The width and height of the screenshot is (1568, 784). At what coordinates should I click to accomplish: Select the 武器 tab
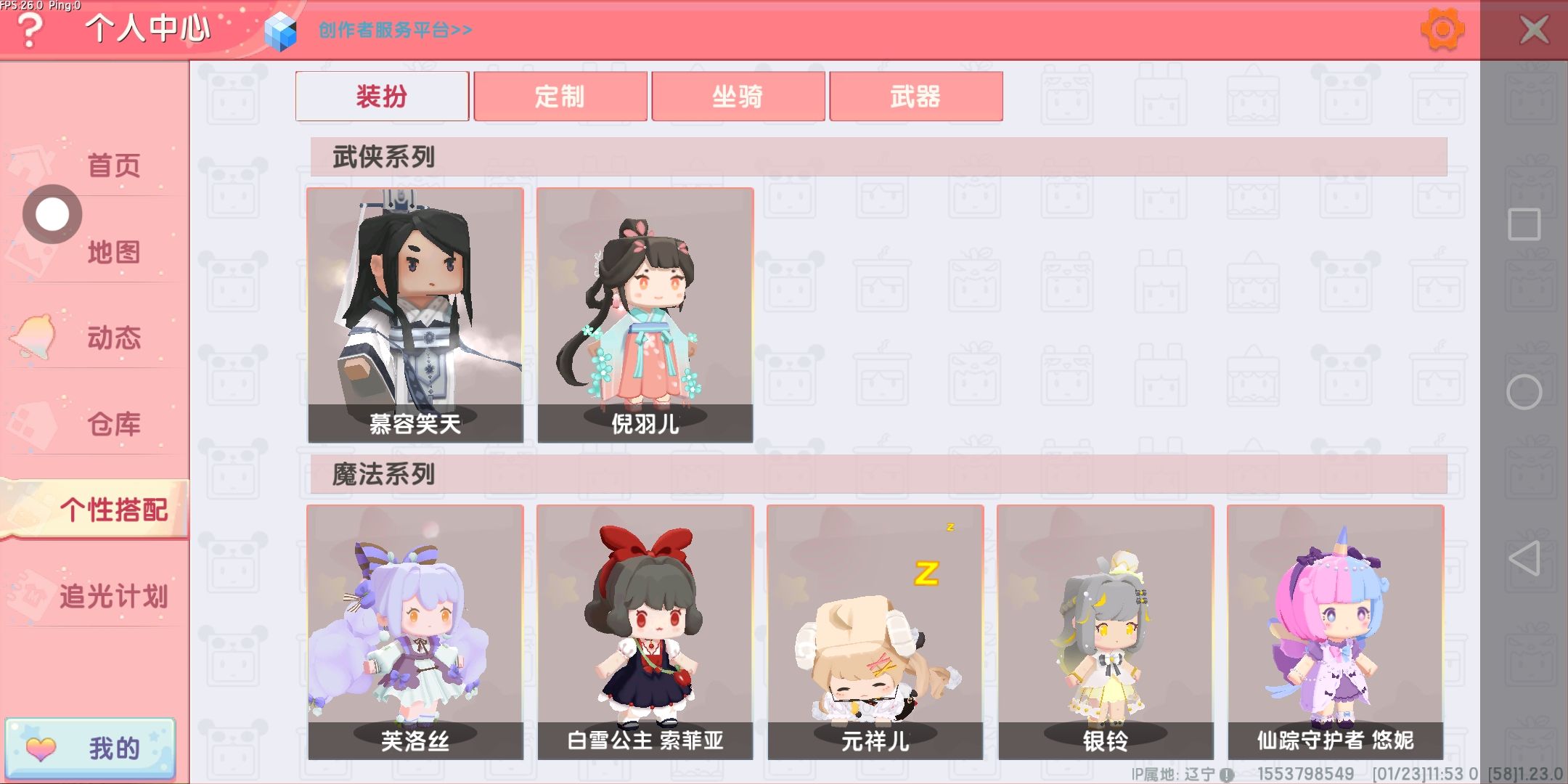click(916, 96)
